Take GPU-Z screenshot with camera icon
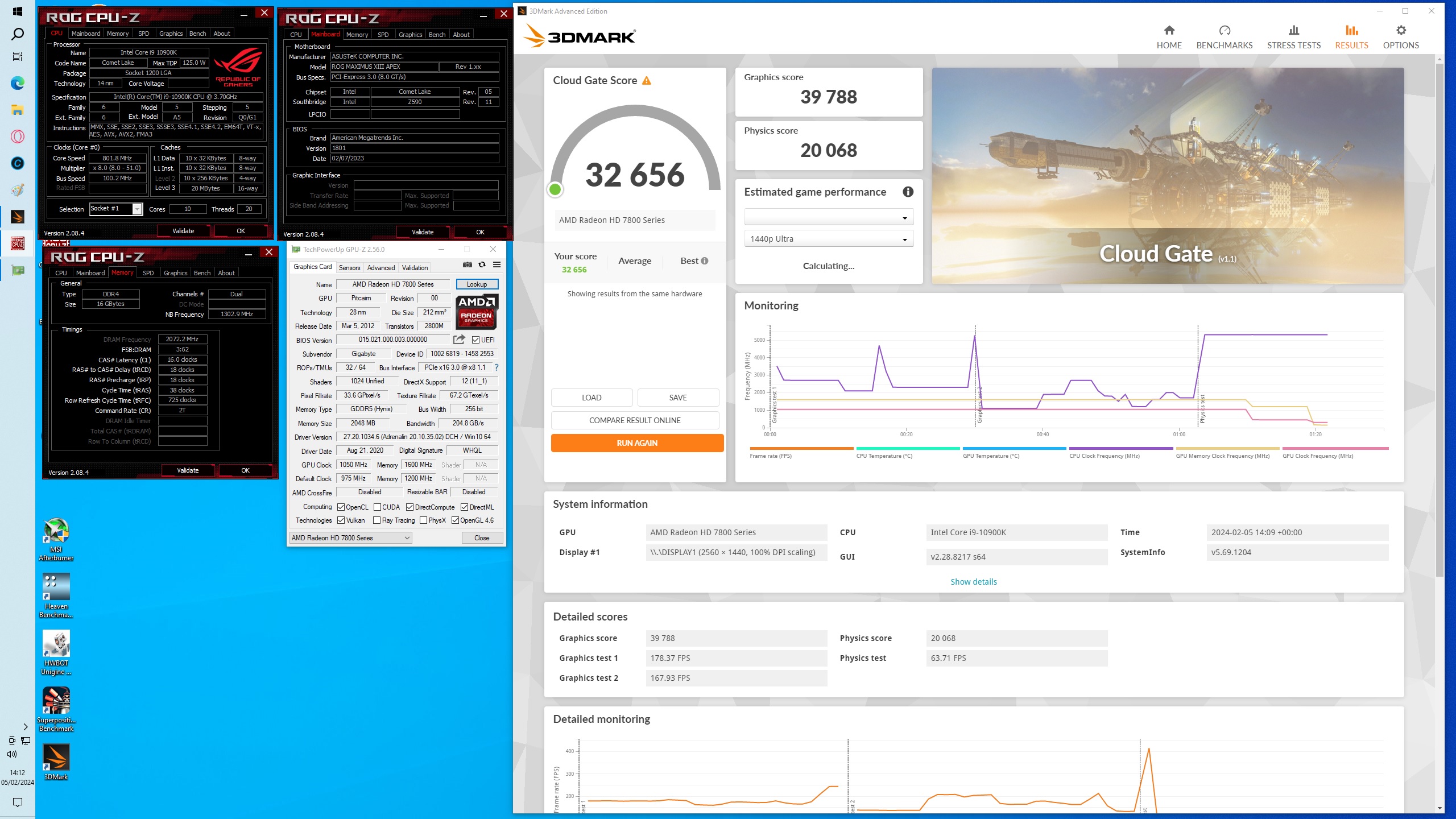1456x819 pixels. pos(468,264)
